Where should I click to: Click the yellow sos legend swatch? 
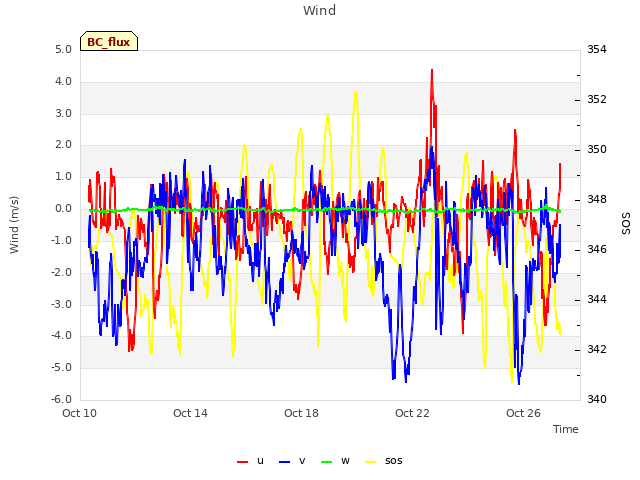click(x=370, y=462)
